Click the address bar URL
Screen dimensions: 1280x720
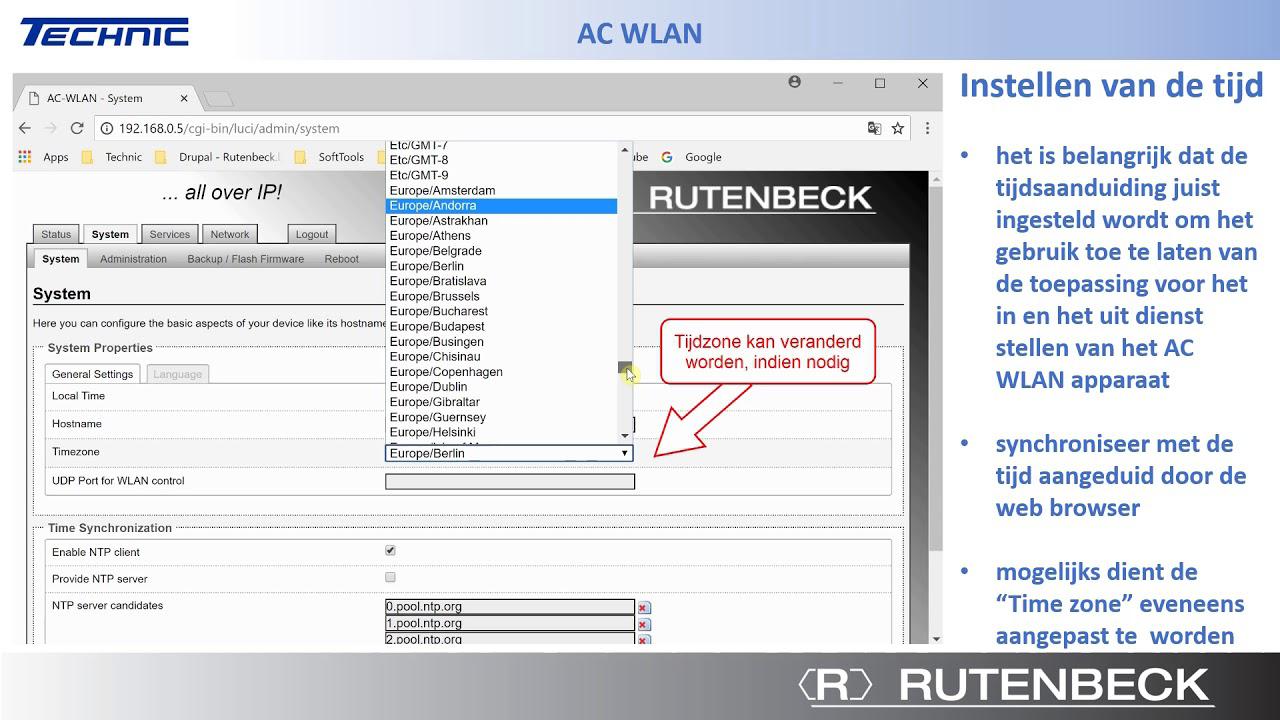[229, 128]
